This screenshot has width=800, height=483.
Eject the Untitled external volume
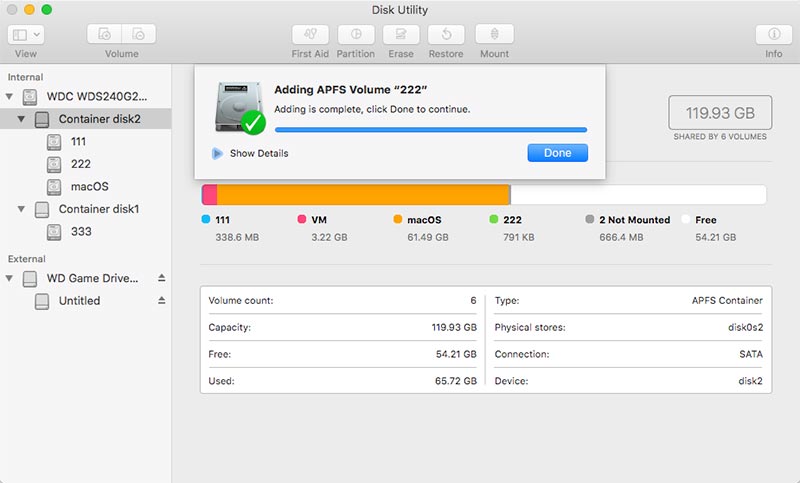pyautogui.click(x=161, y=301)
